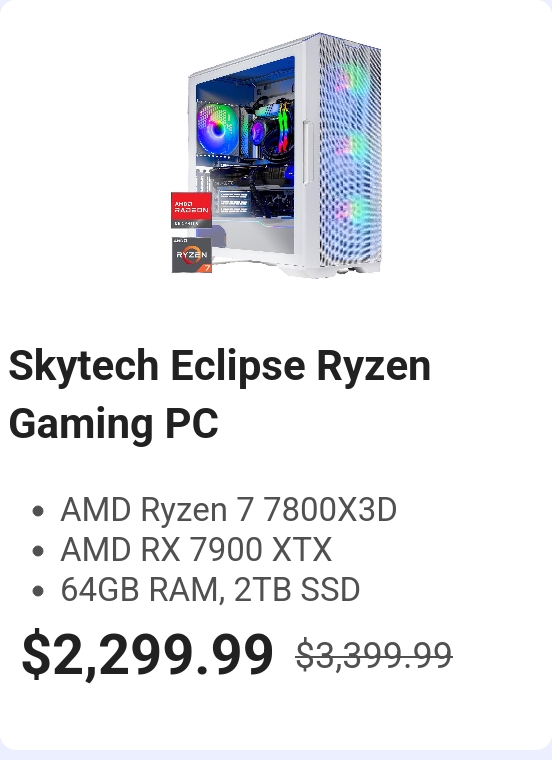Click the Skytech Eclipse PC product image

click(276, 155)
